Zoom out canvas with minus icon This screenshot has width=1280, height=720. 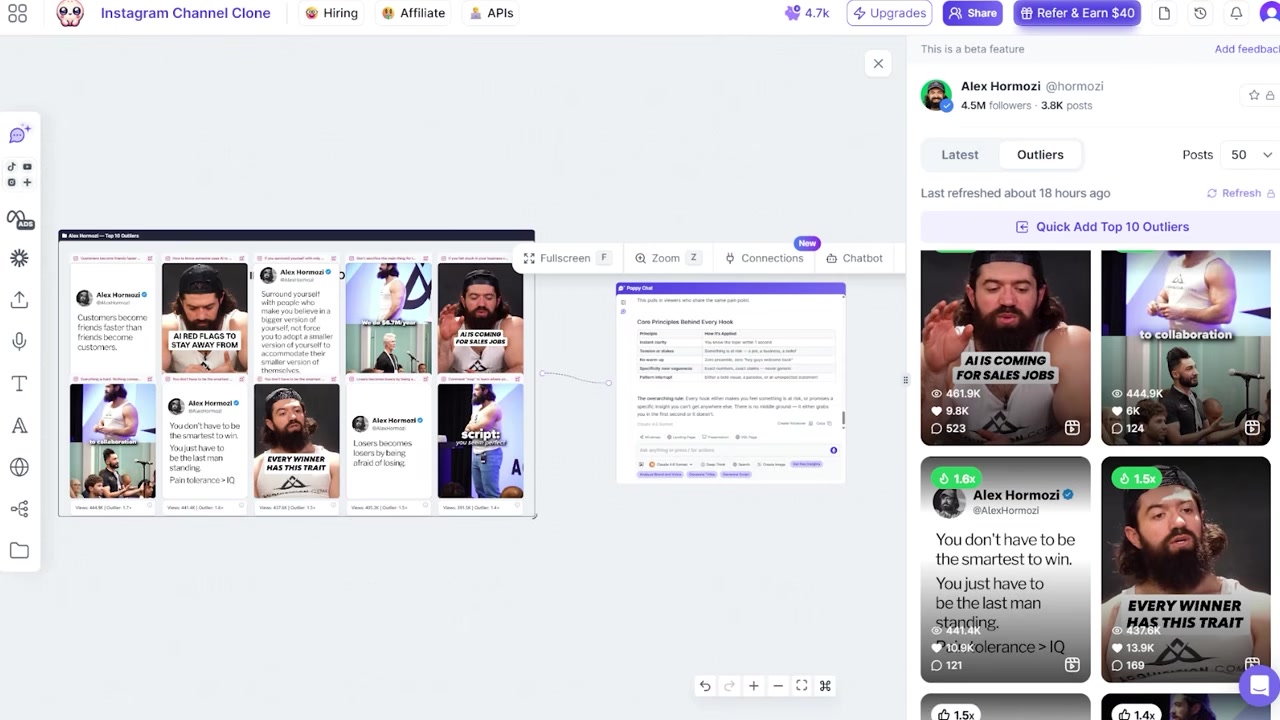coord(777,686)
